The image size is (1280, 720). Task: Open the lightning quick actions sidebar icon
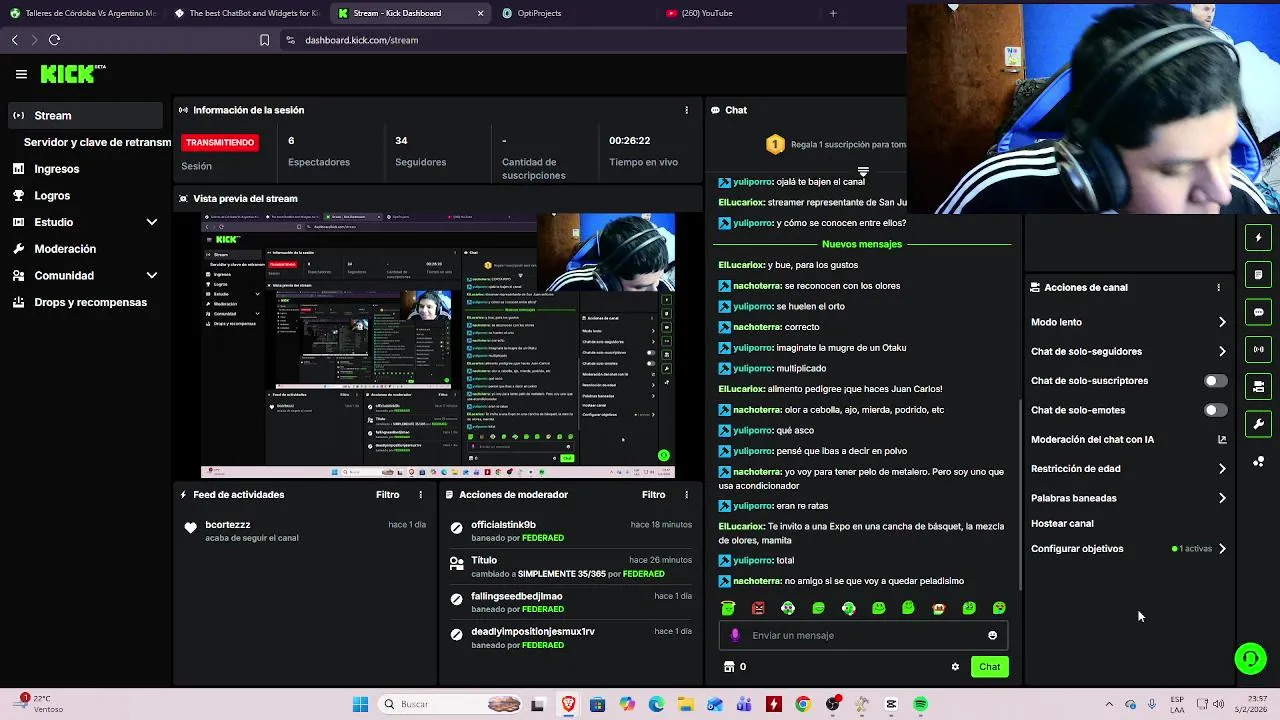coord(1258,238)
